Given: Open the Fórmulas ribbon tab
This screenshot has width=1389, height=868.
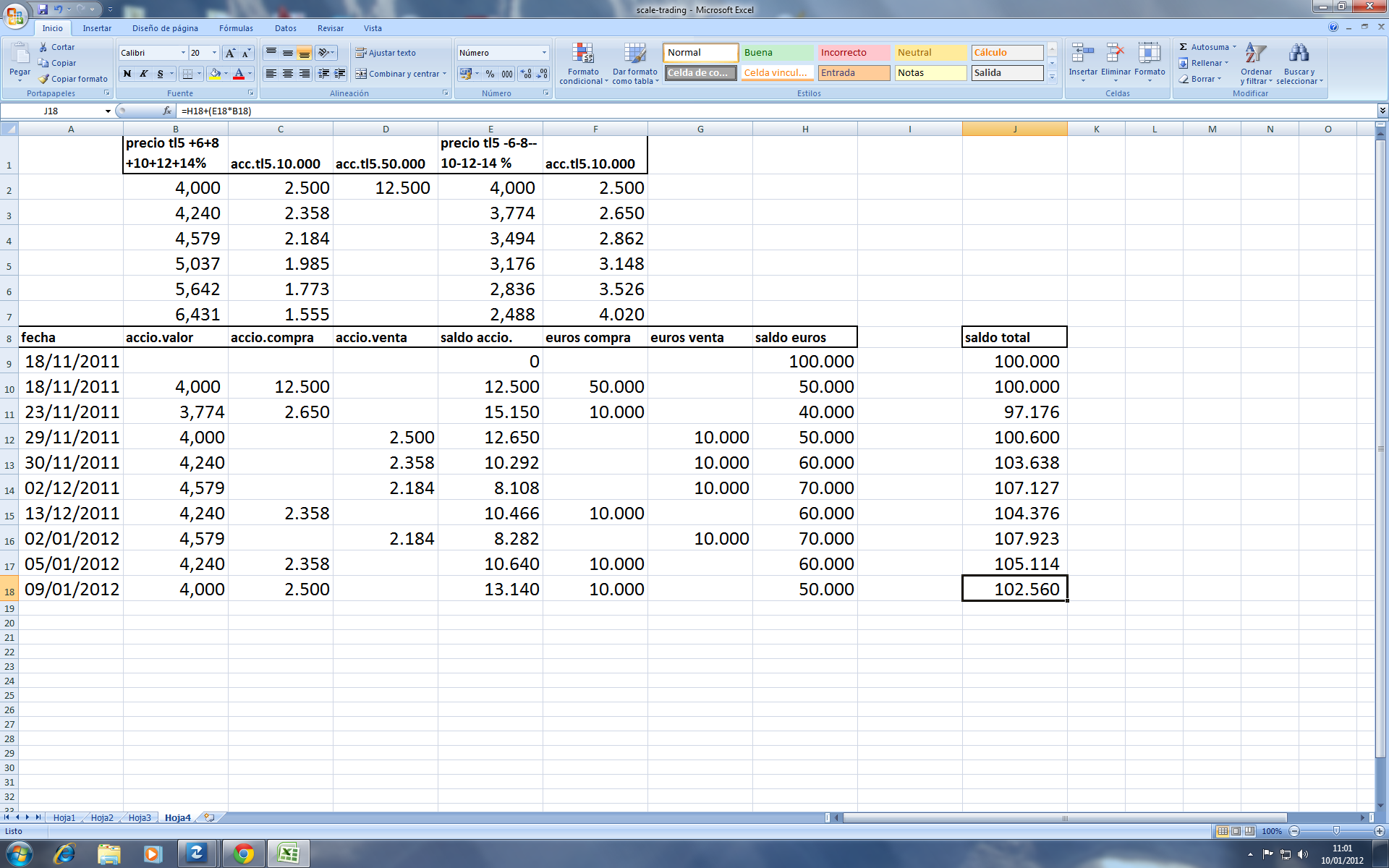Looking at the screenshot, I should 236,28.
